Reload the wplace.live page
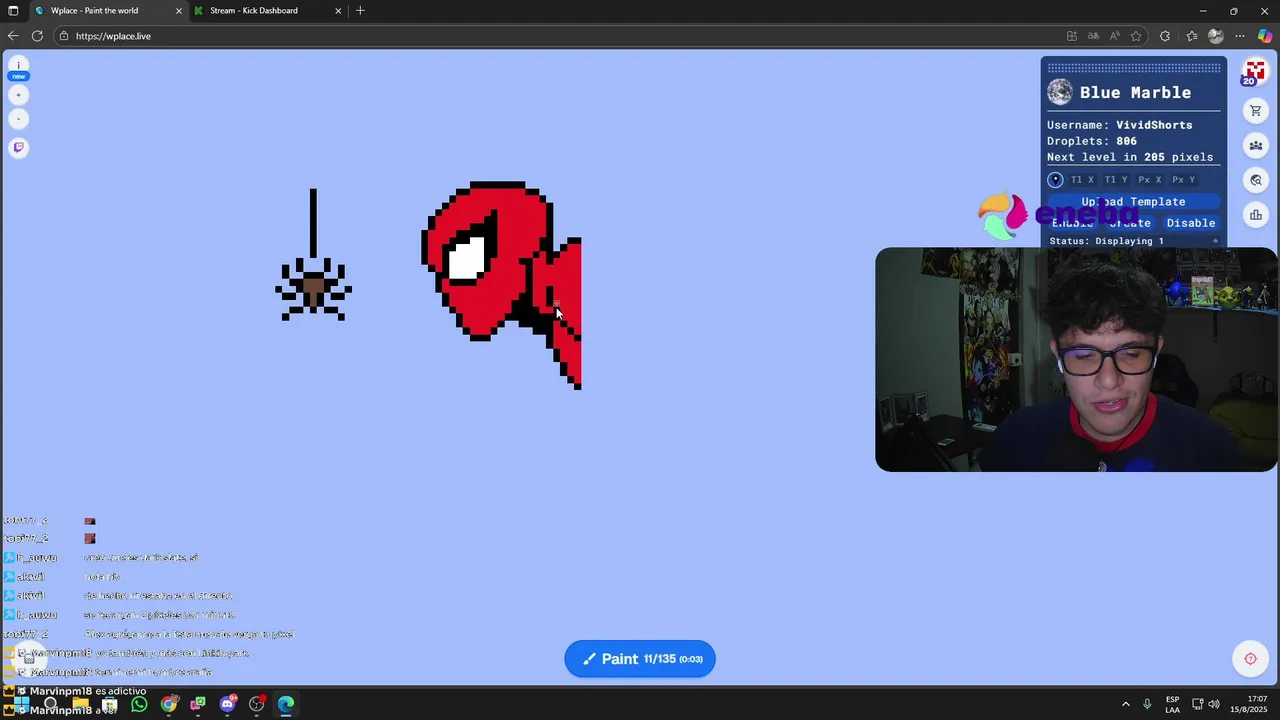The height and width of the screenshot is (720, 1280). pyautogui.click(x=37, y=36)
